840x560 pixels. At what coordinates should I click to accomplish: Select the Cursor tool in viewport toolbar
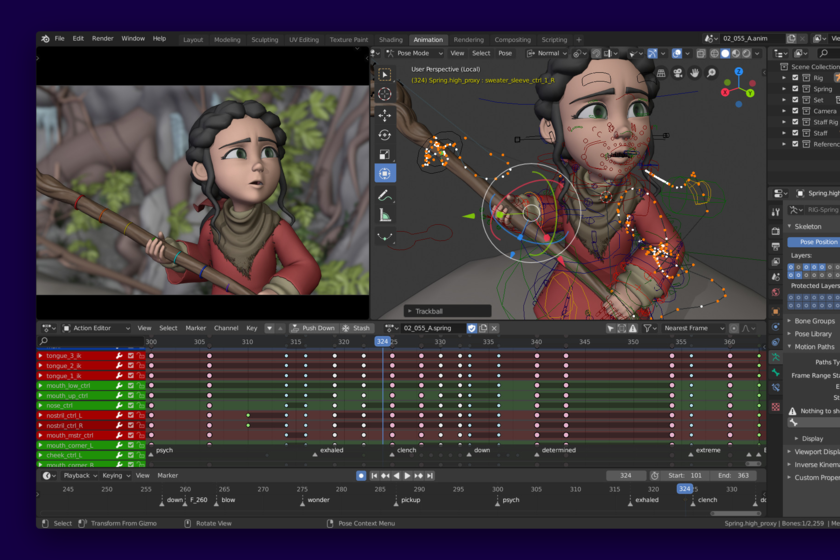[x=385, y=94]
